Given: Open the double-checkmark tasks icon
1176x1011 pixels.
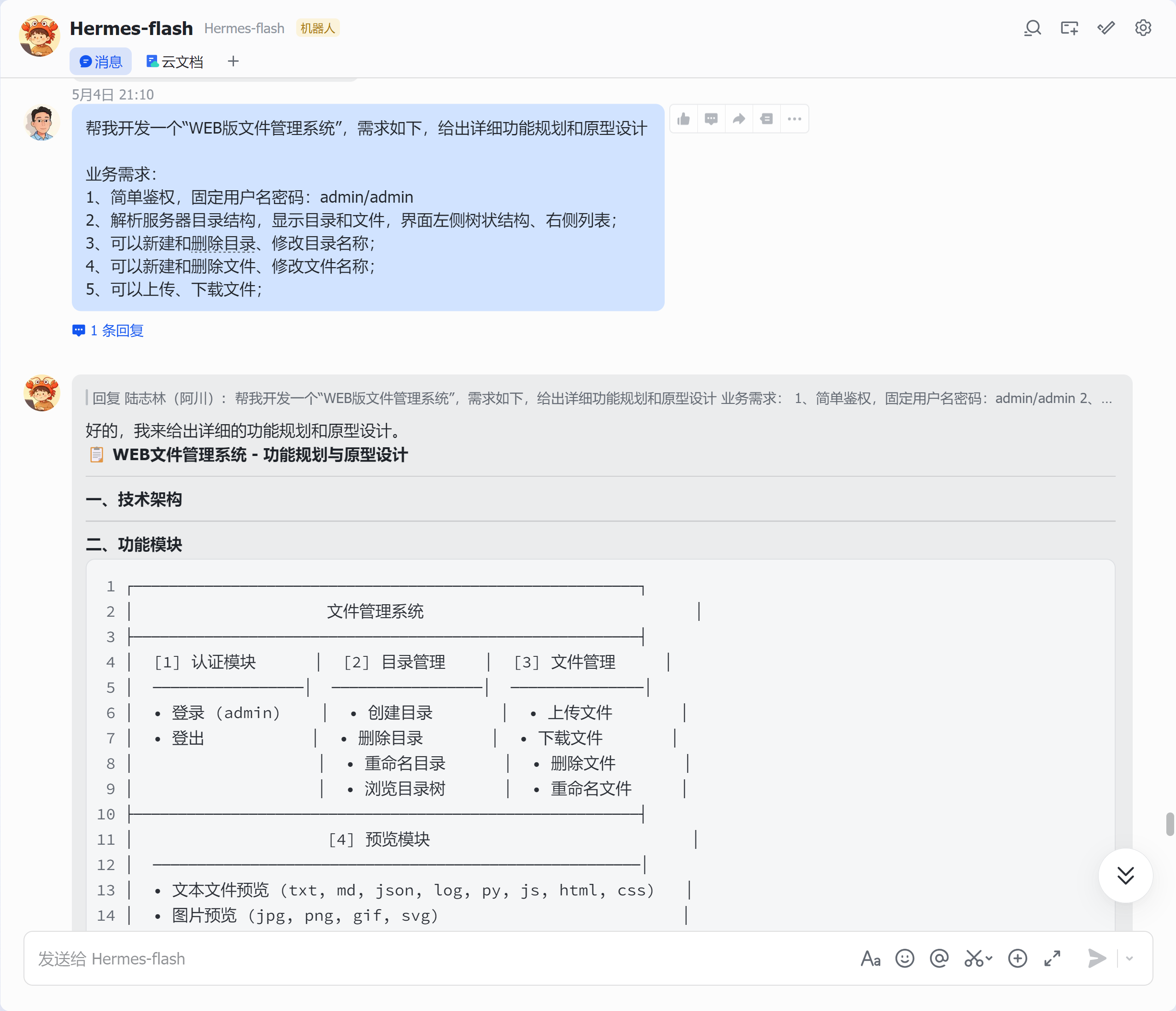Looking at the screenshot, I should click(1106, 28).
